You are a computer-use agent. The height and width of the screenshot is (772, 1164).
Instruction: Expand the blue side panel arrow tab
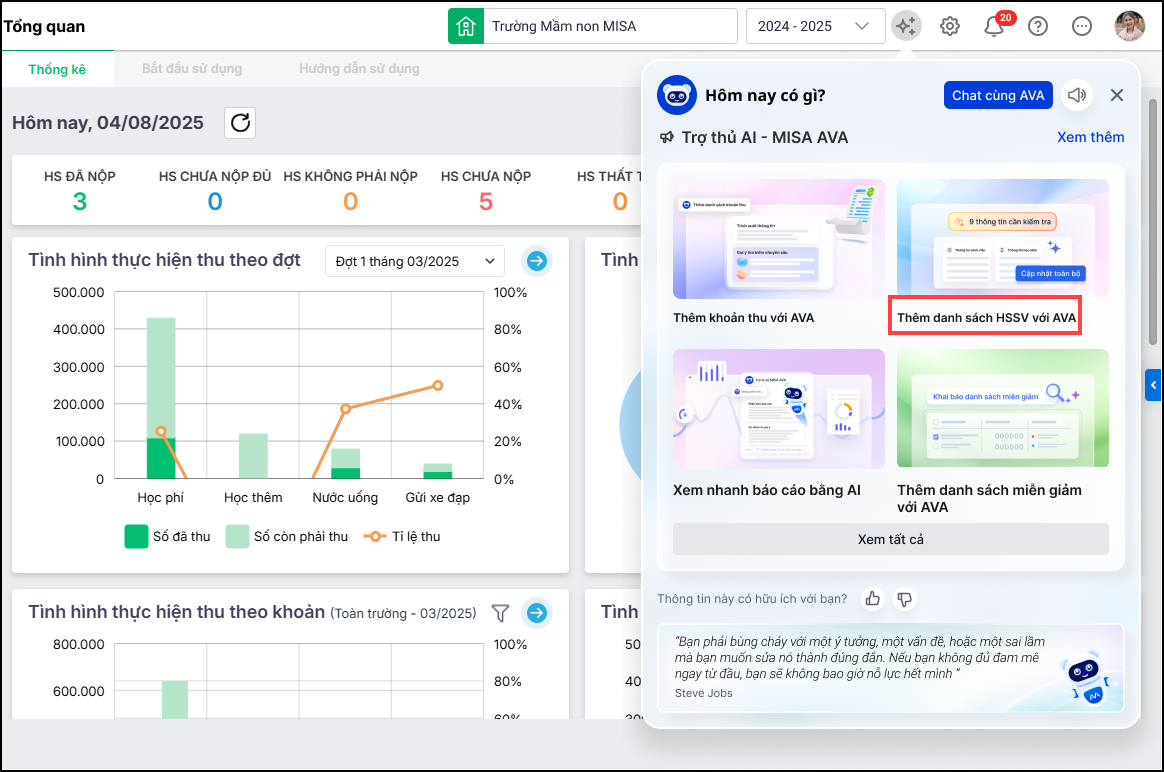point(1153,384)
